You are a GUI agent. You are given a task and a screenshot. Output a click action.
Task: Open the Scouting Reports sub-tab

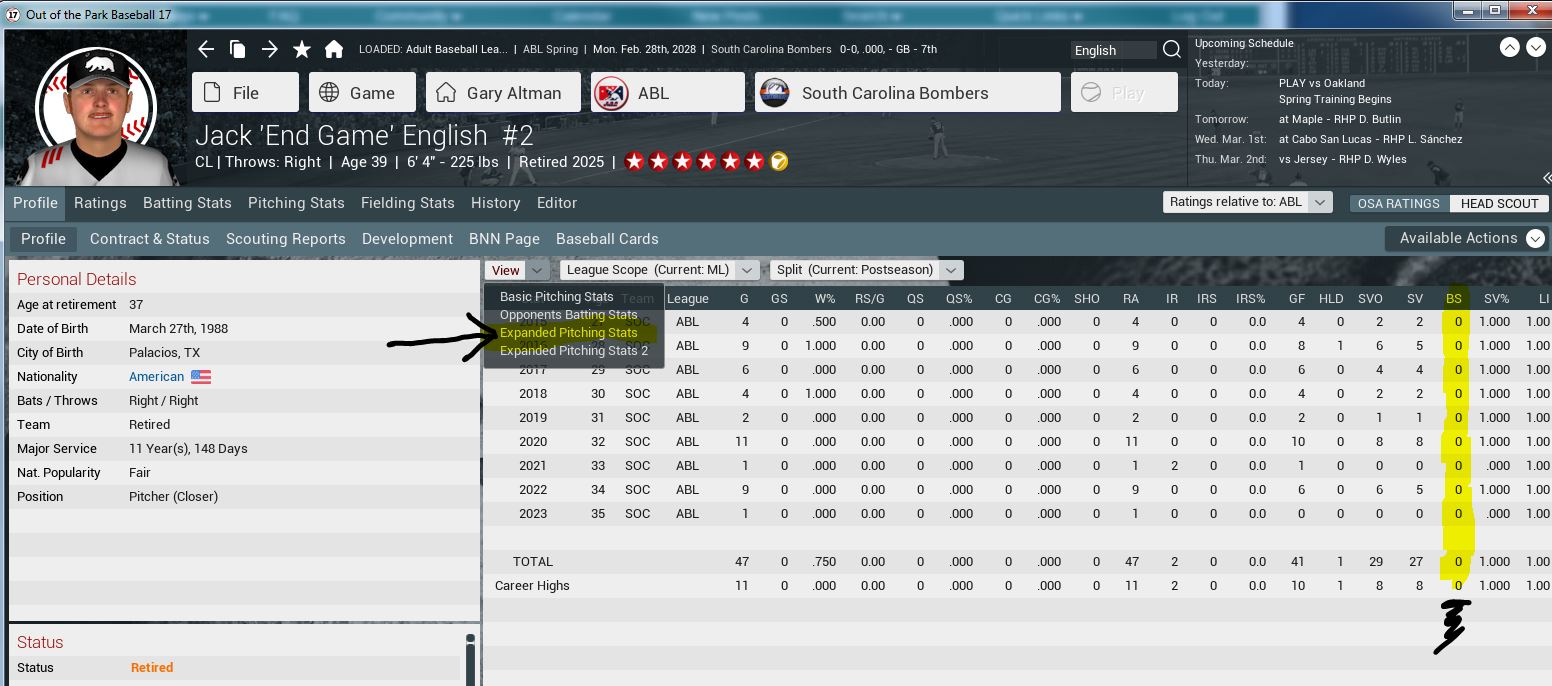pos(286,239)
